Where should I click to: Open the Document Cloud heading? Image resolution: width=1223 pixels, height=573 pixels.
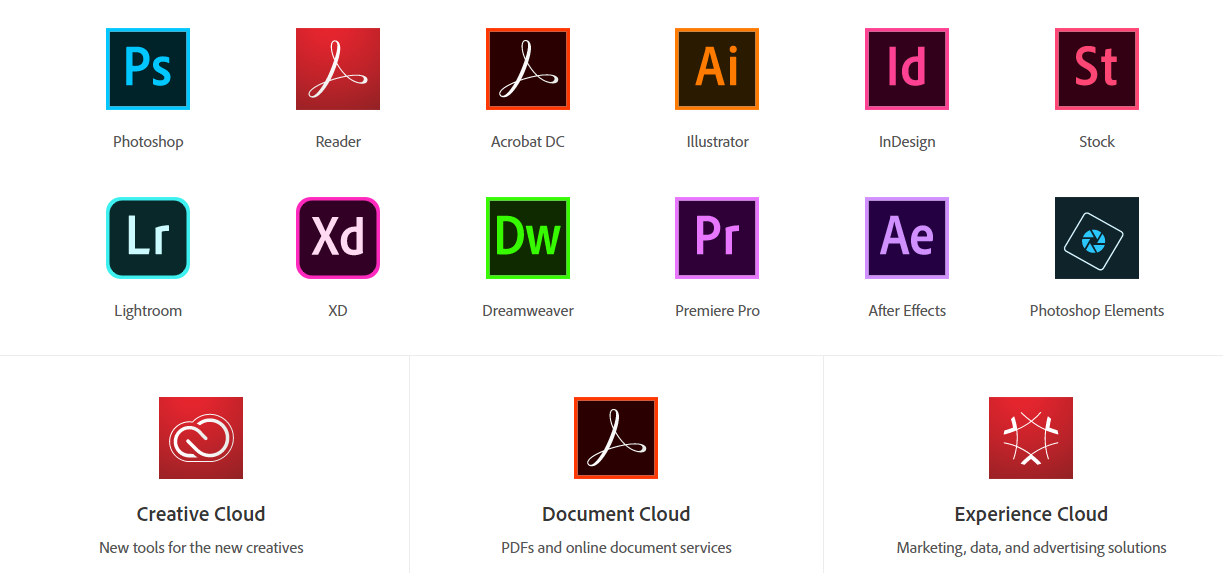[616, 514]
